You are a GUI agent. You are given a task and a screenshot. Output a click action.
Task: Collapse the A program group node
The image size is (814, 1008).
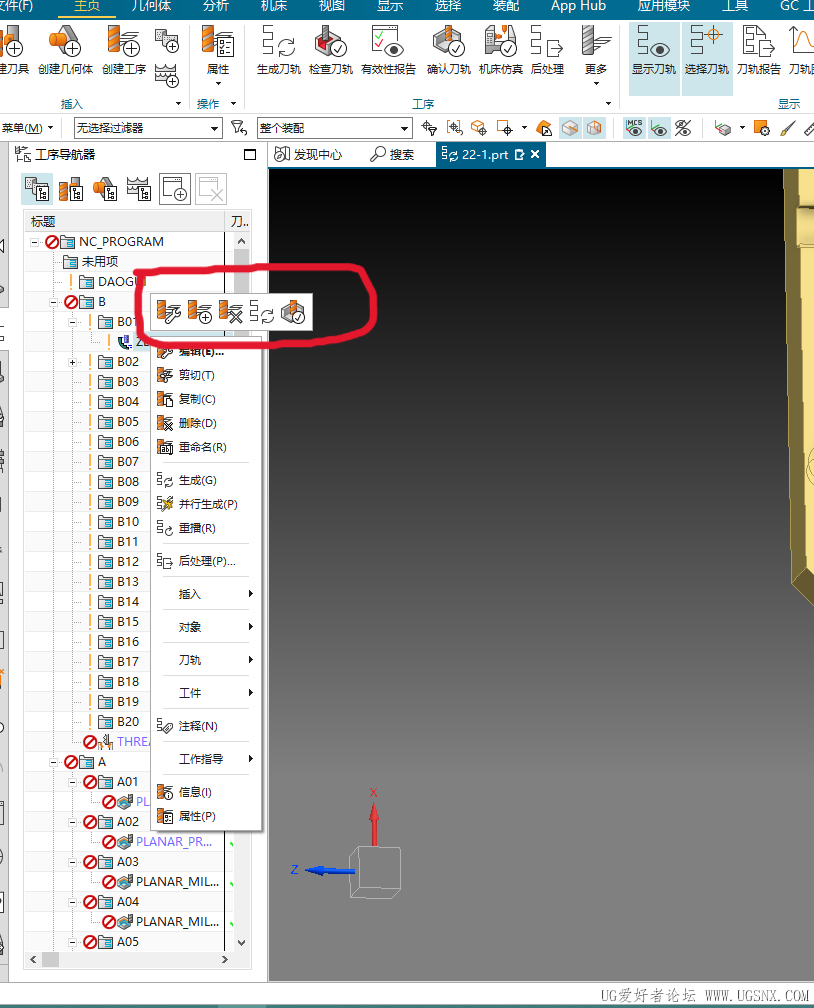pos(53,762)
